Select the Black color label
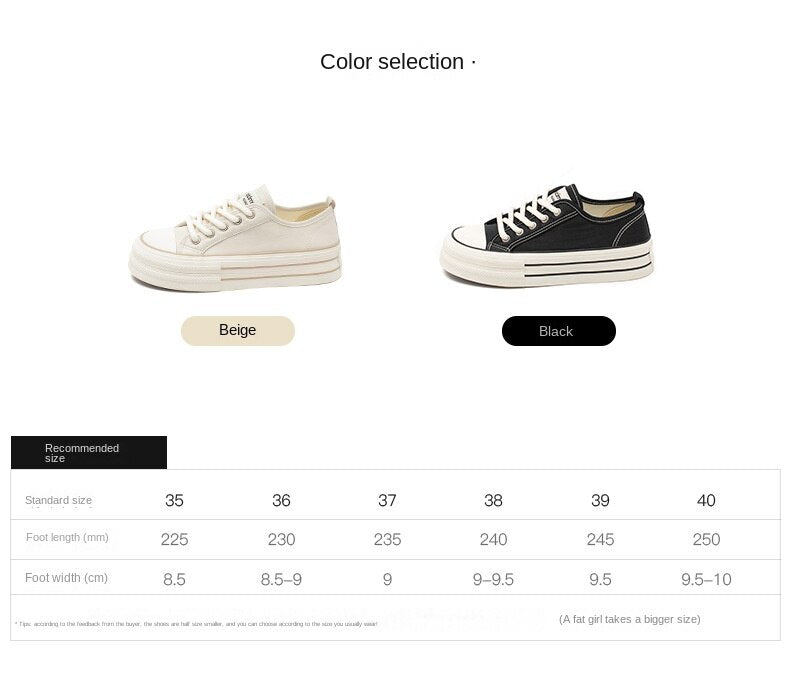 coord(559,331)
